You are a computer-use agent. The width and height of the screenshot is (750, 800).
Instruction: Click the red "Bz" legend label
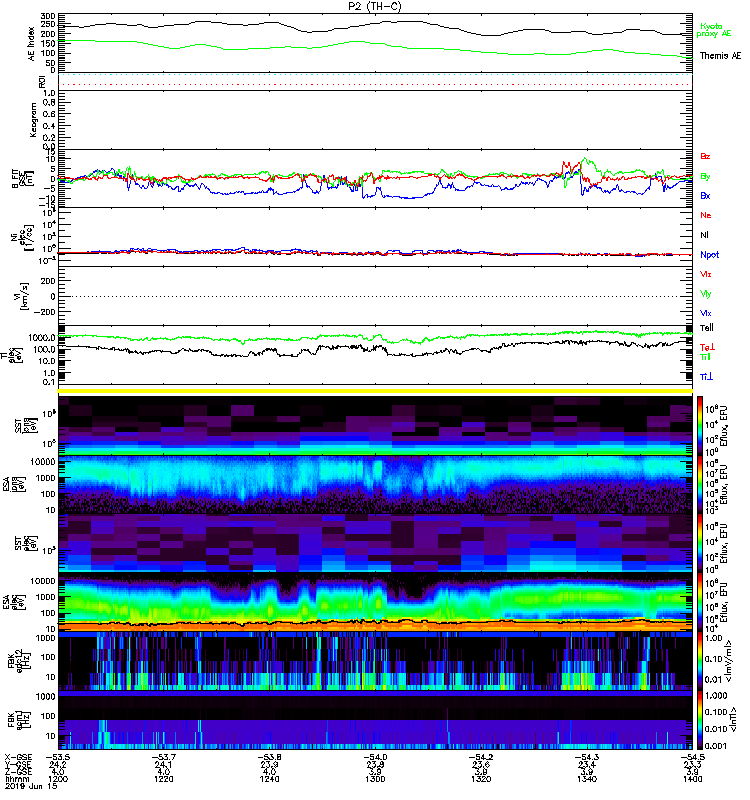[705, 156]
